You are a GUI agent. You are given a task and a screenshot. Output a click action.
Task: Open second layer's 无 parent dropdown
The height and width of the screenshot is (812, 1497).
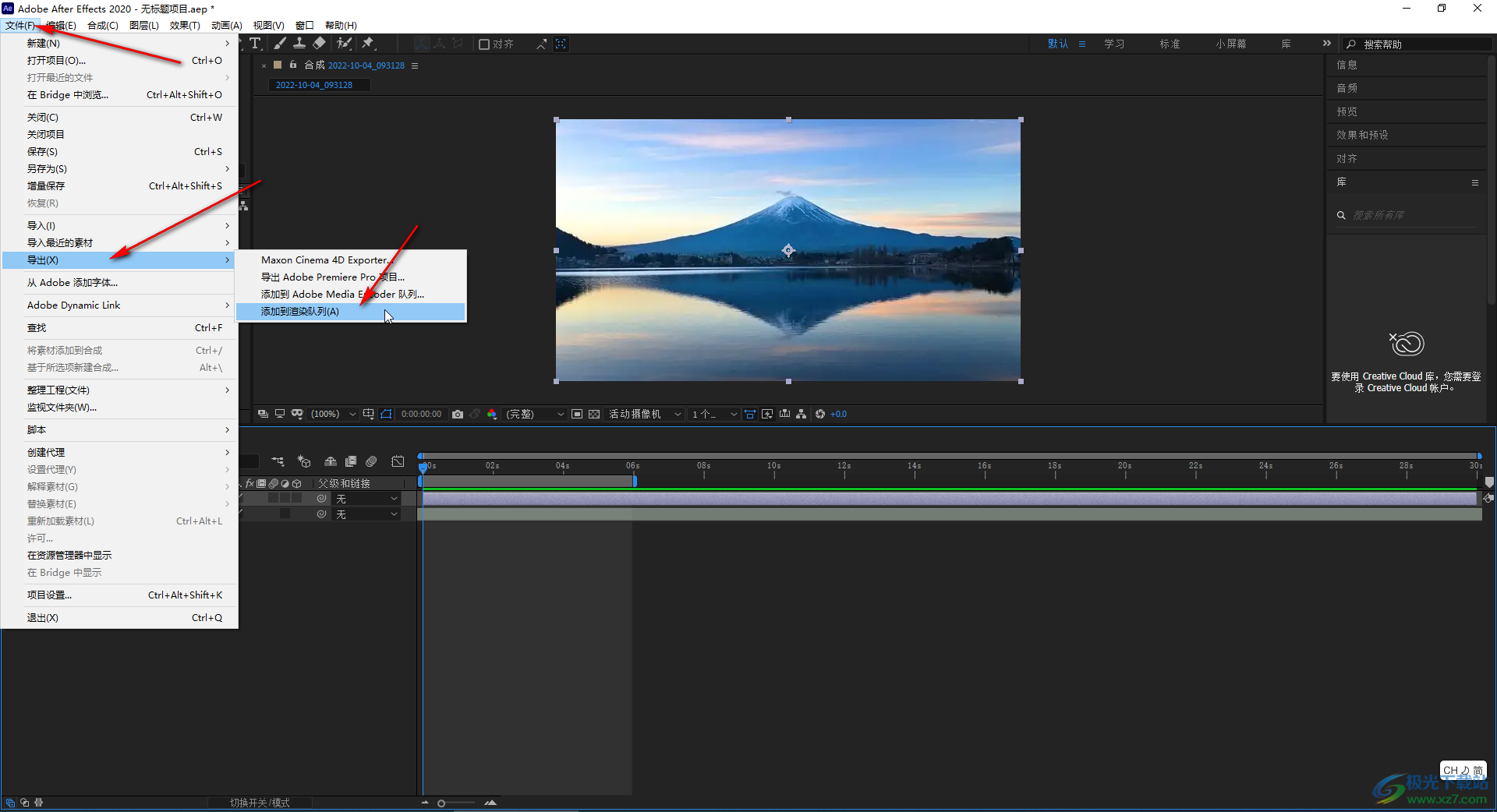click(366, 514)
